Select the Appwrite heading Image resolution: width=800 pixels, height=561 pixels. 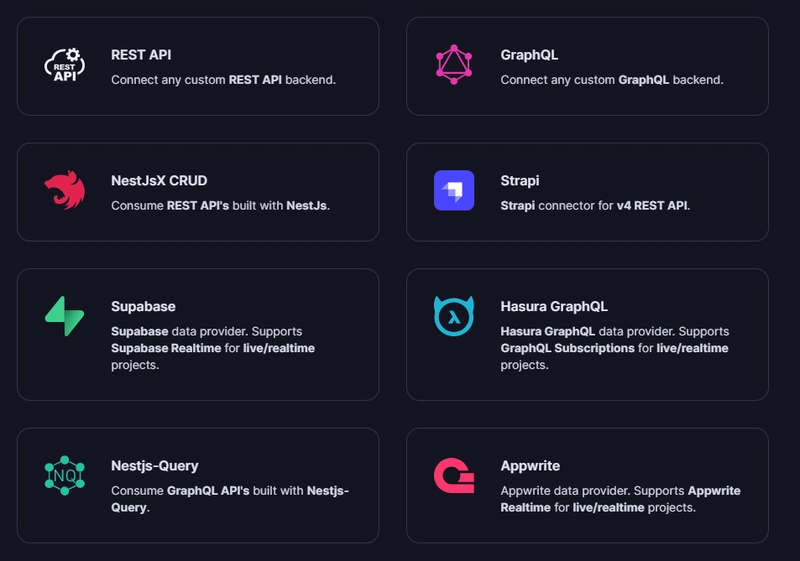pyautogui.click(x=530, y=466)
